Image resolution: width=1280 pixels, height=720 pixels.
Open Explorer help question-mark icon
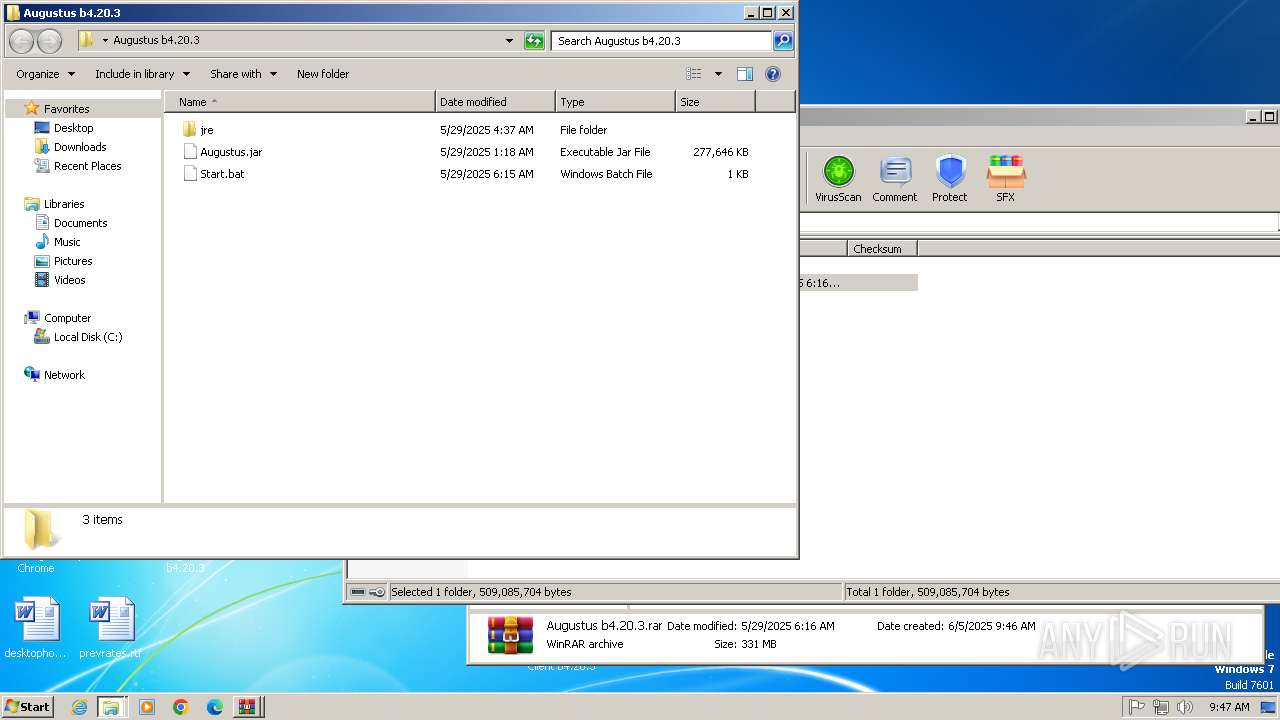tap(772, 74)
